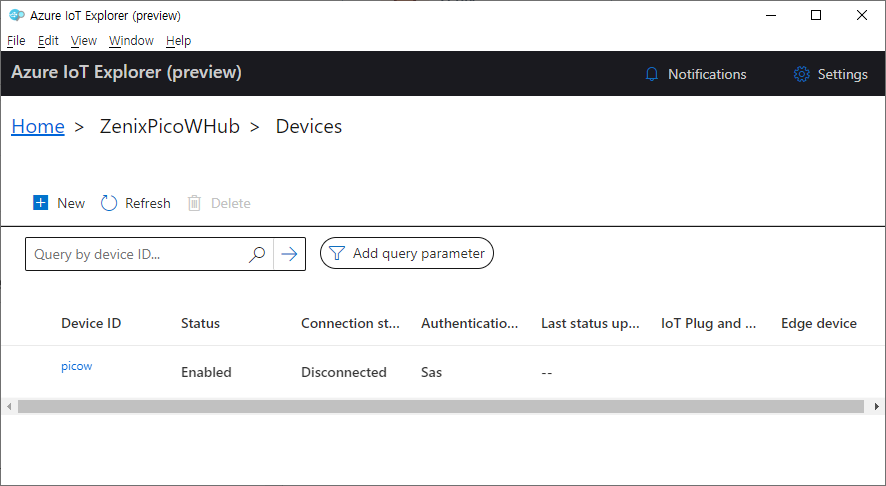
Task: Open the picow device link
Action: (x=77, y=366)
